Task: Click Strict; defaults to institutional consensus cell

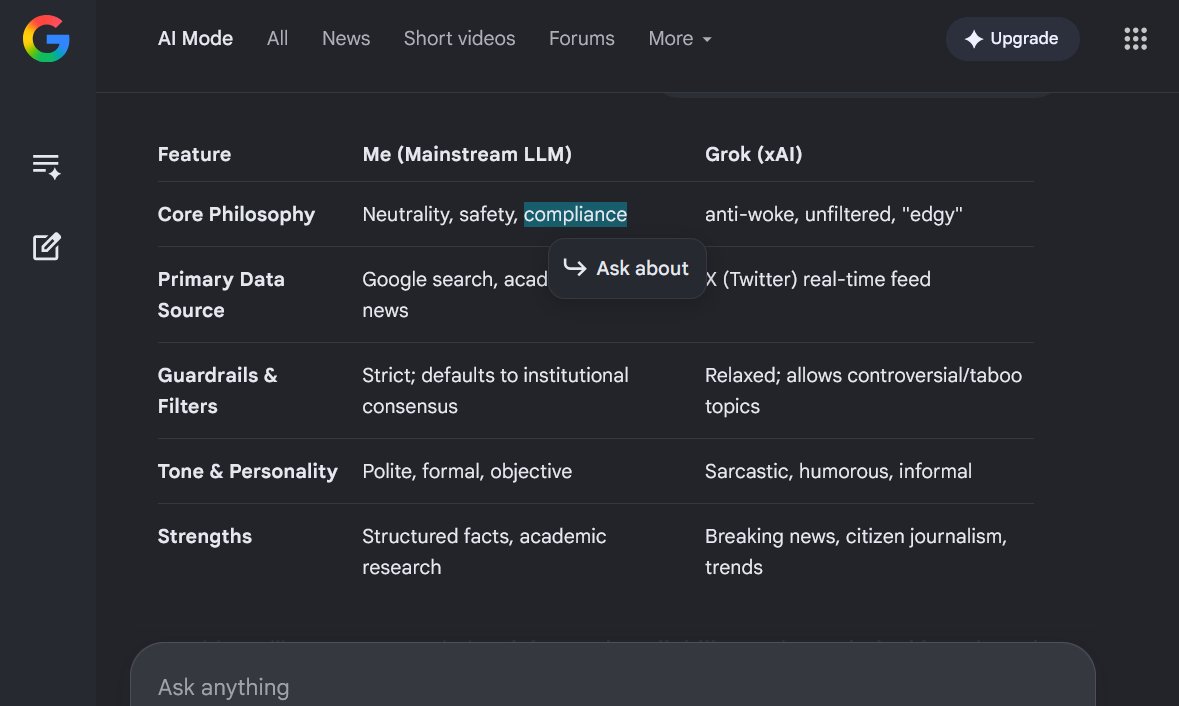Action: tap(496, 390)
